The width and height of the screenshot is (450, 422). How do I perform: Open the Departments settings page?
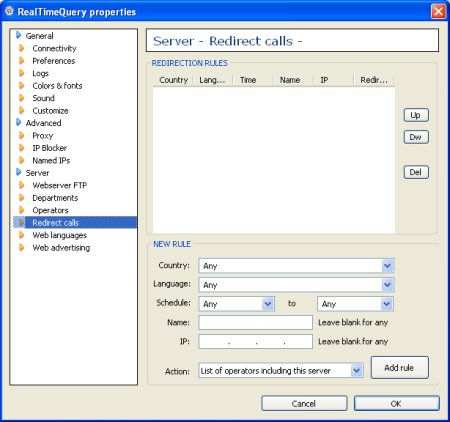[x=55, y=198]
